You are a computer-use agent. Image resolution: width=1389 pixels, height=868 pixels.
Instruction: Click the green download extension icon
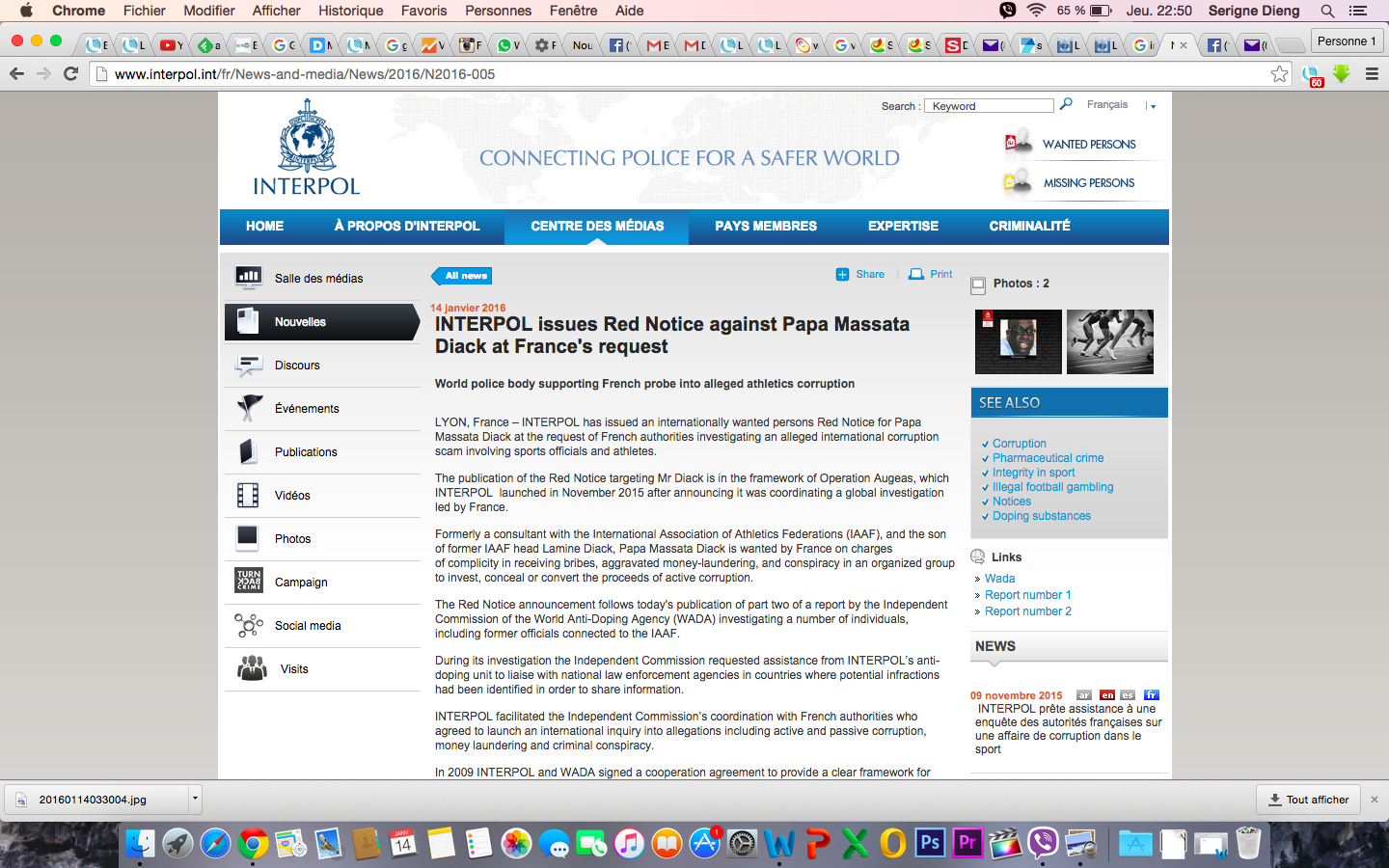coord(1341,73)
